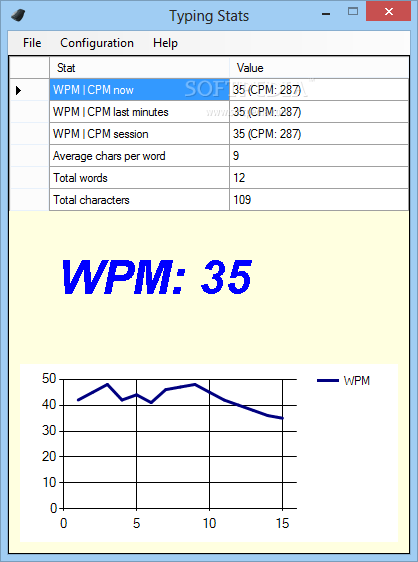This screenshot has width=418, height=562.
Task: Click the Stat column header
Action: click(x=139, y=68)
